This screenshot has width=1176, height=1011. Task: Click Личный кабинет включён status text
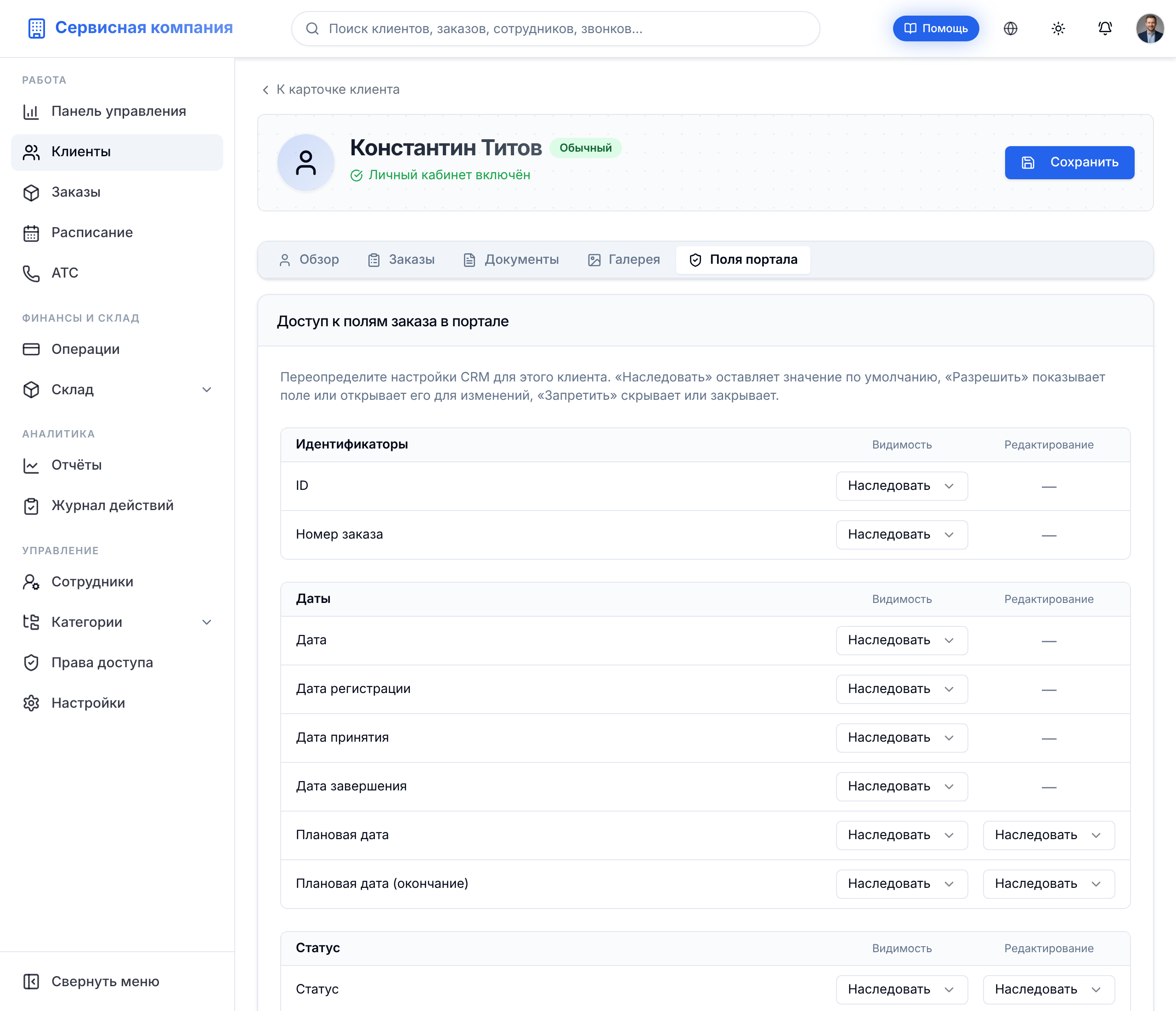pos(449,176)
